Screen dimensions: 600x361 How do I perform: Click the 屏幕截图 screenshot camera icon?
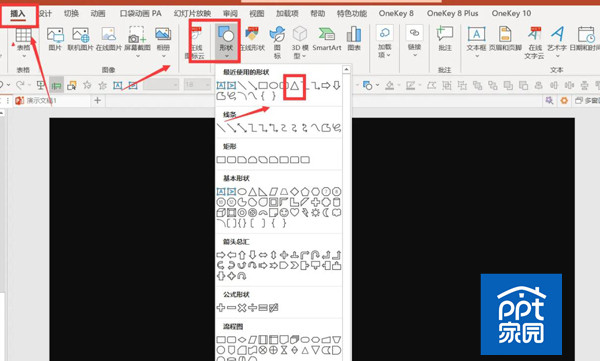[x=137, y=35]
